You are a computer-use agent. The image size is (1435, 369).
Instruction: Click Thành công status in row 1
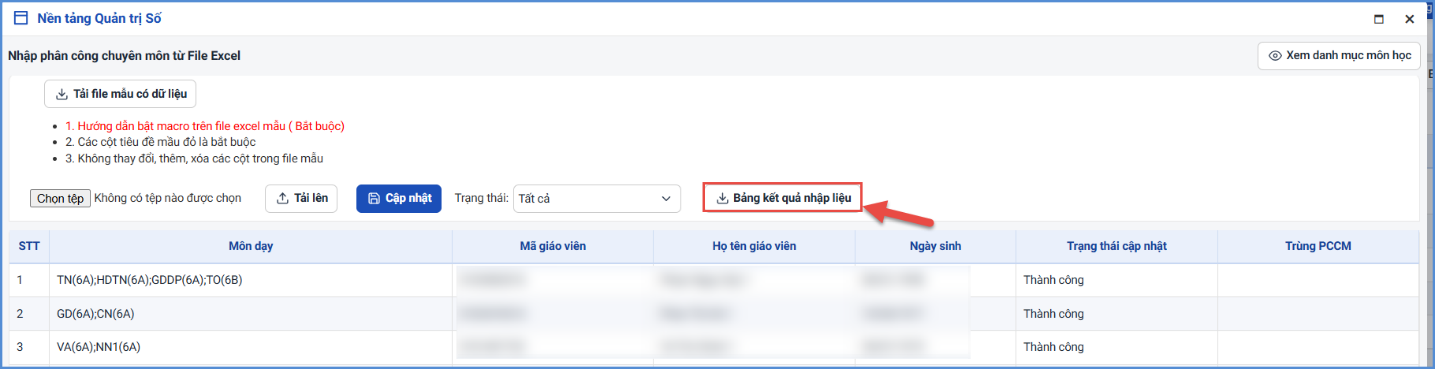tap(1053, 280)
